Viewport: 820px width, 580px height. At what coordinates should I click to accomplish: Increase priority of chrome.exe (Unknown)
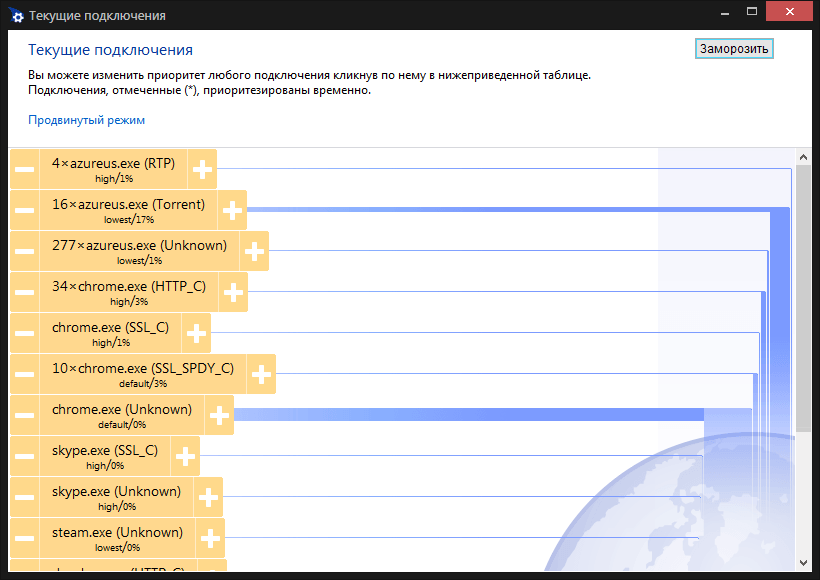coord(219,415)
